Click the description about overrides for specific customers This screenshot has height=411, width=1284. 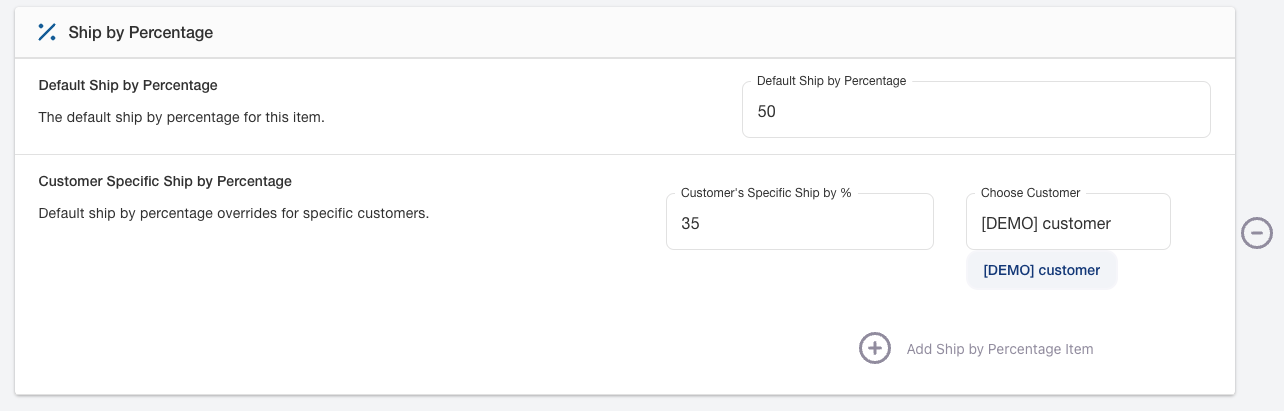point(233,213)
